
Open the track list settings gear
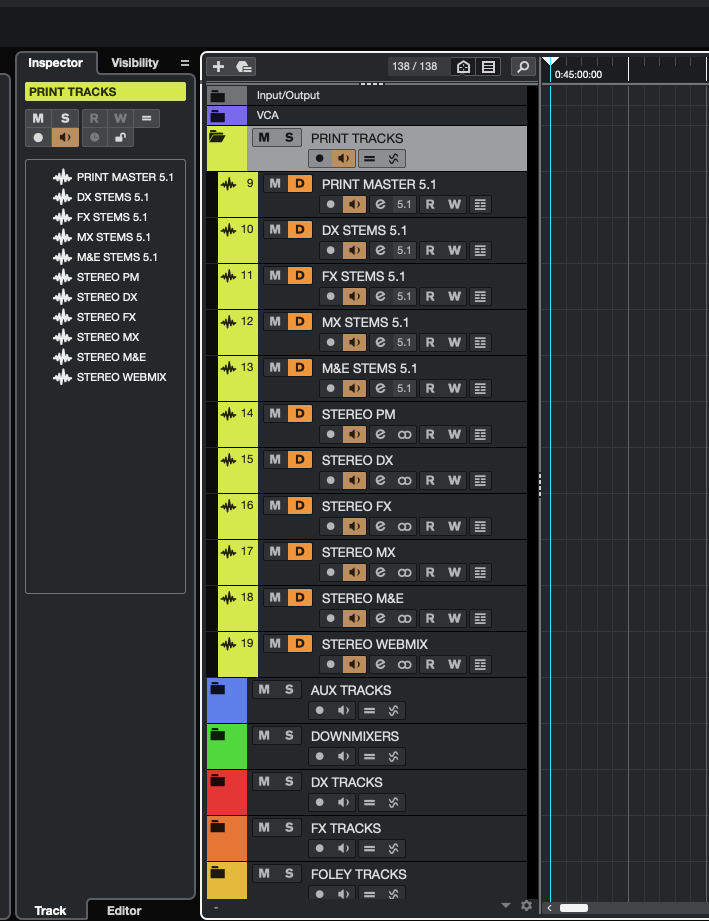point(526,906)
